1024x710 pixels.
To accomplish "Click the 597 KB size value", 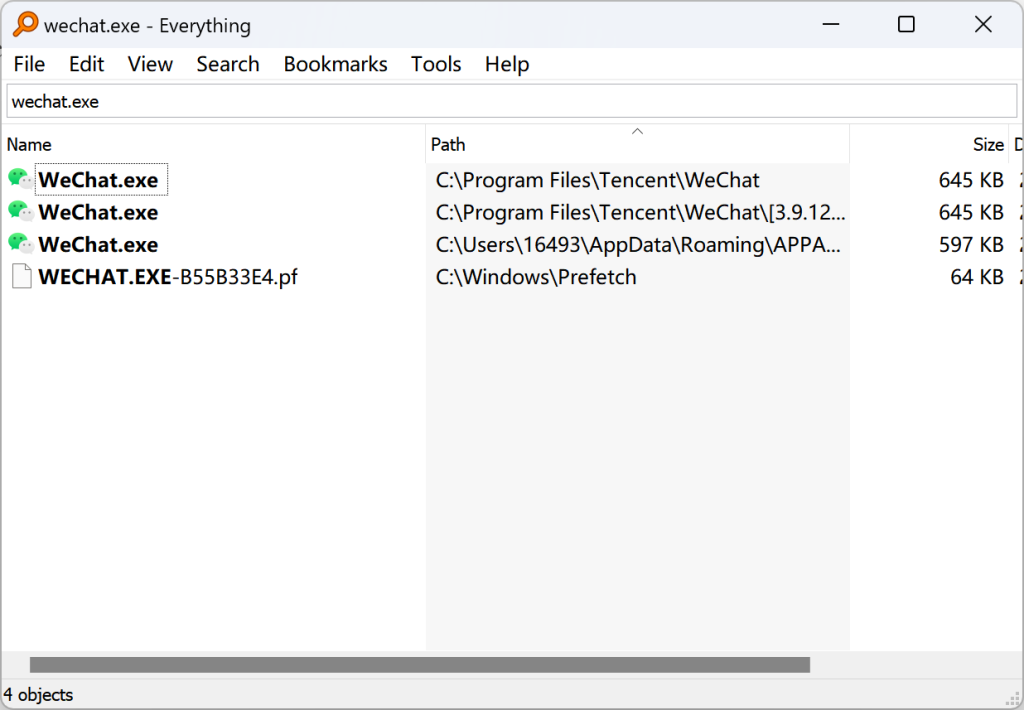I will 971,245.
